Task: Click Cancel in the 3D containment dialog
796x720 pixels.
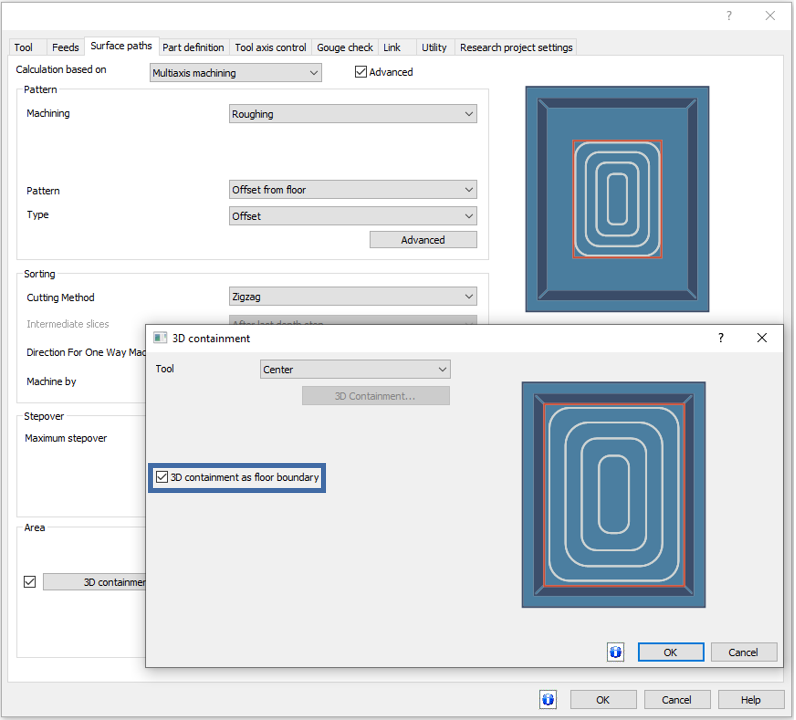Action: 744,652
